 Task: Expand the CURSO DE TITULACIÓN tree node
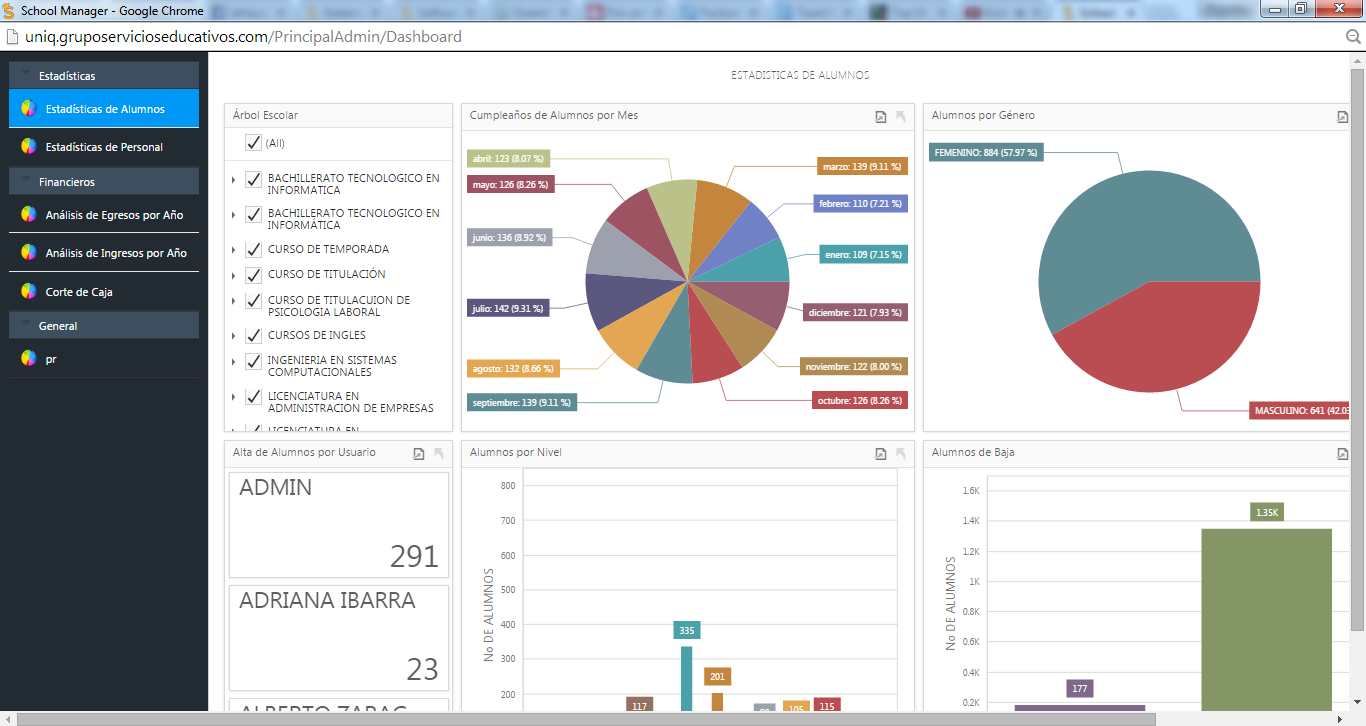[x=234, y=274]
